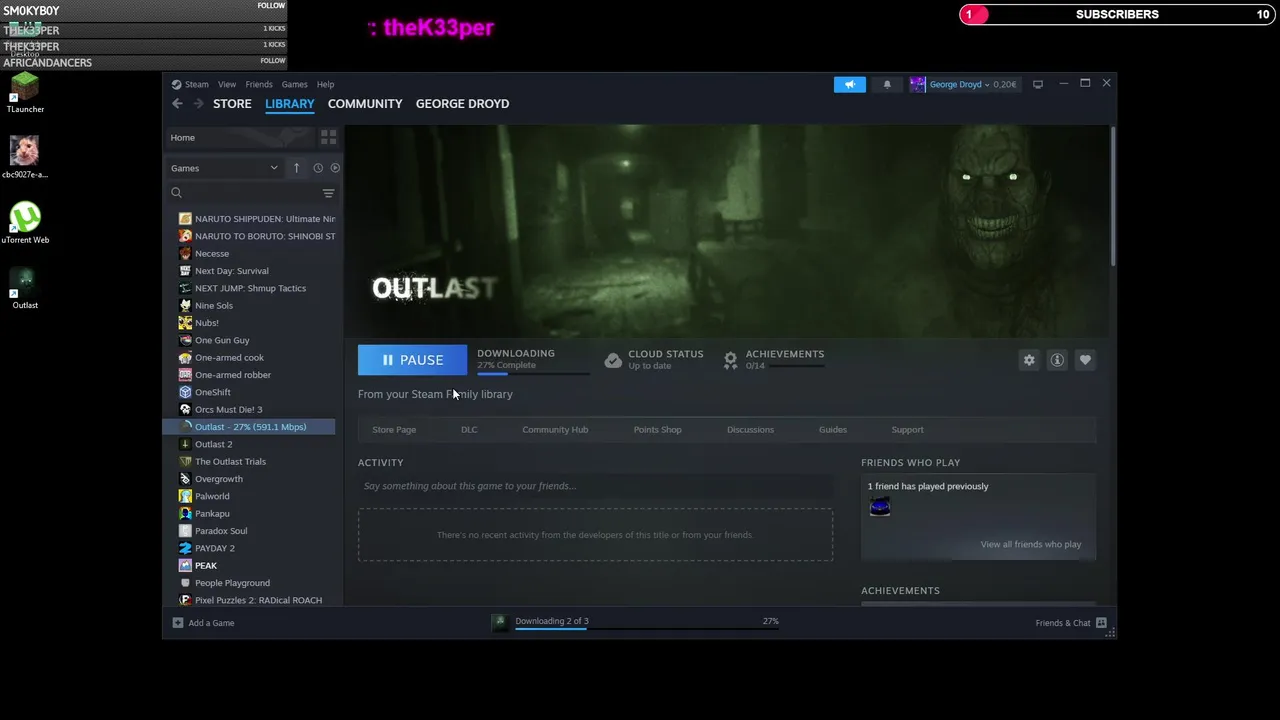The height and width of the screenshot is (720, 1280).
Task: Click the friend avatar under Friends Who Play
Action: (x=880, y=507)
